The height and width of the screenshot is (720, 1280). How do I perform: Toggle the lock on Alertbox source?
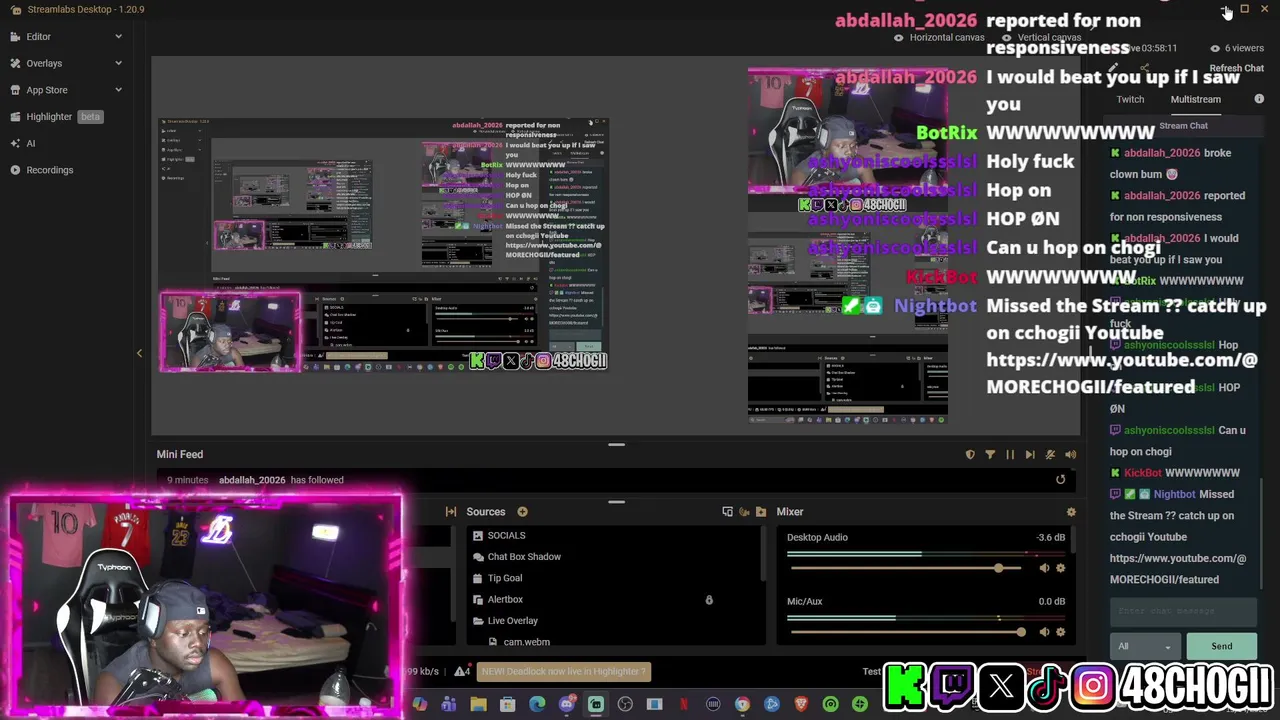[x=709, y=600]
